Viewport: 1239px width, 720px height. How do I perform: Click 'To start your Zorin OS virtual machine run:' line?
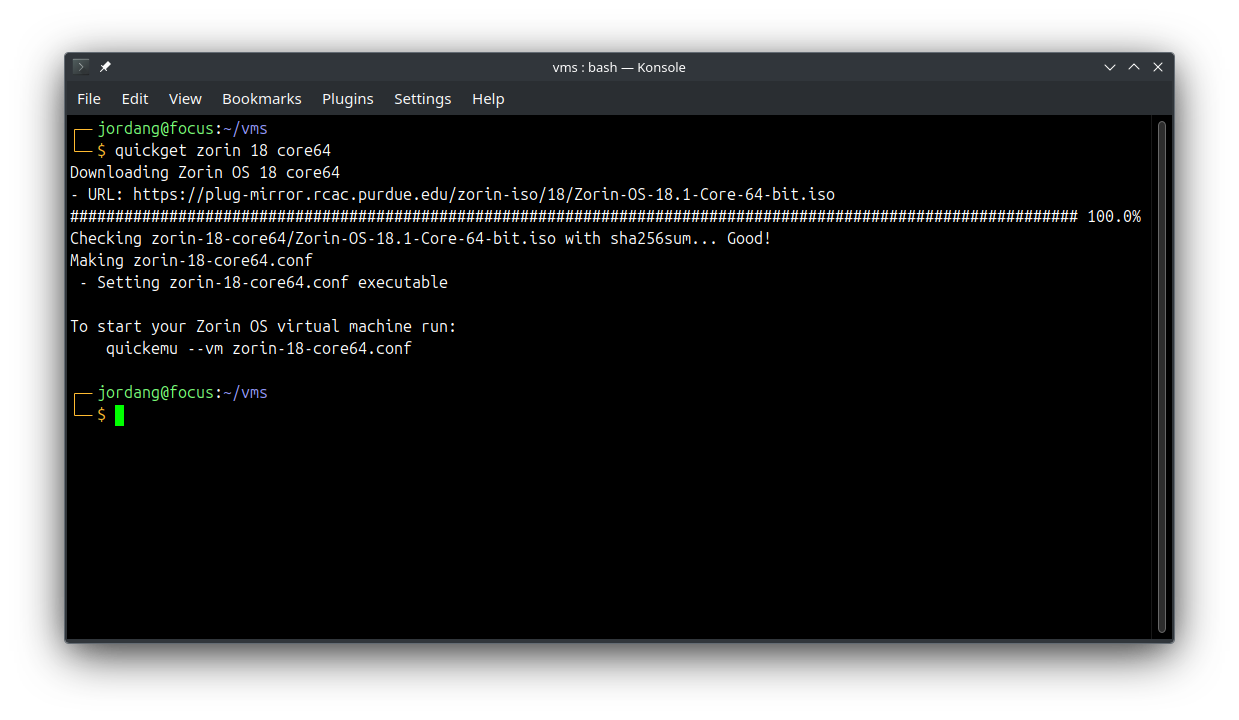pos(263,326)
